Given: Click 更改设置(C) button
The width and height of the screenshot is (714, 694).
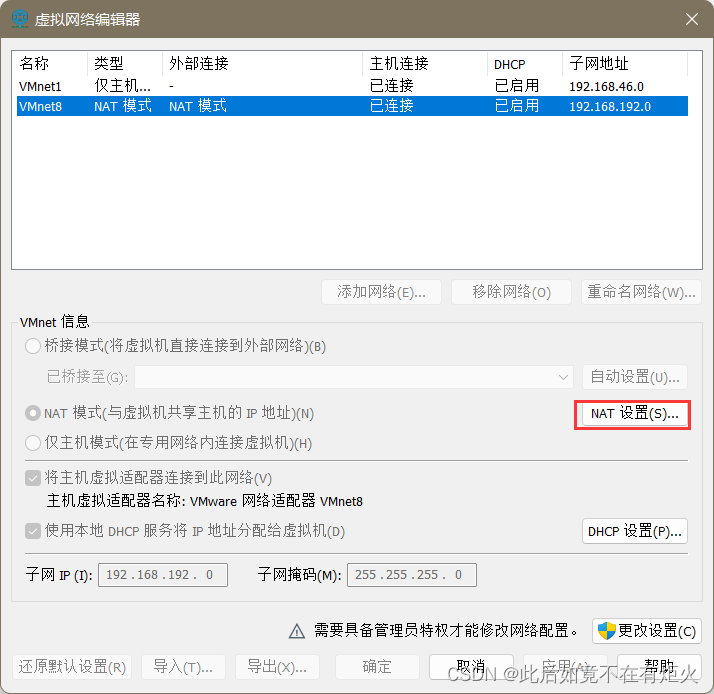Looking at the screenshot, I should coord(647,631).
